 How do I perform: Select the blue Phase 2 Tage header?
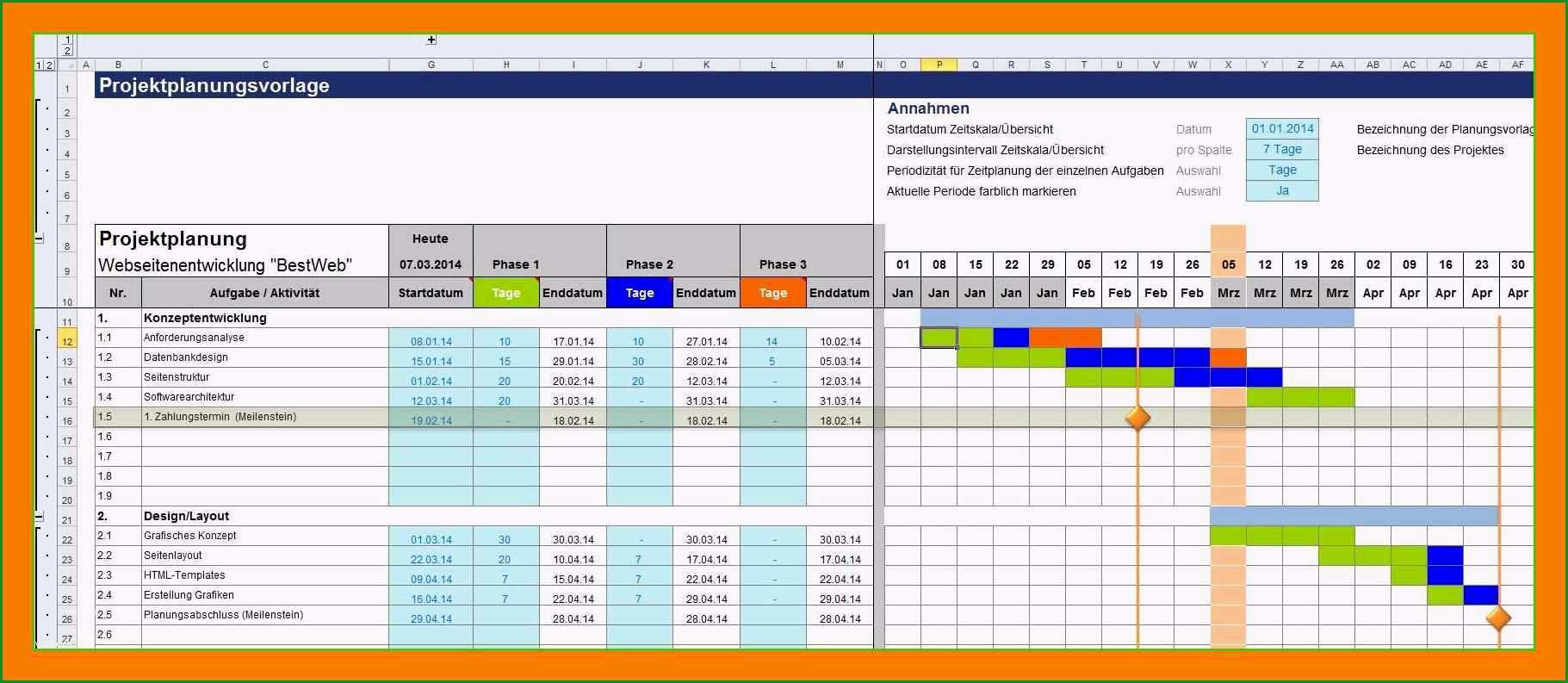click(640, 293)
